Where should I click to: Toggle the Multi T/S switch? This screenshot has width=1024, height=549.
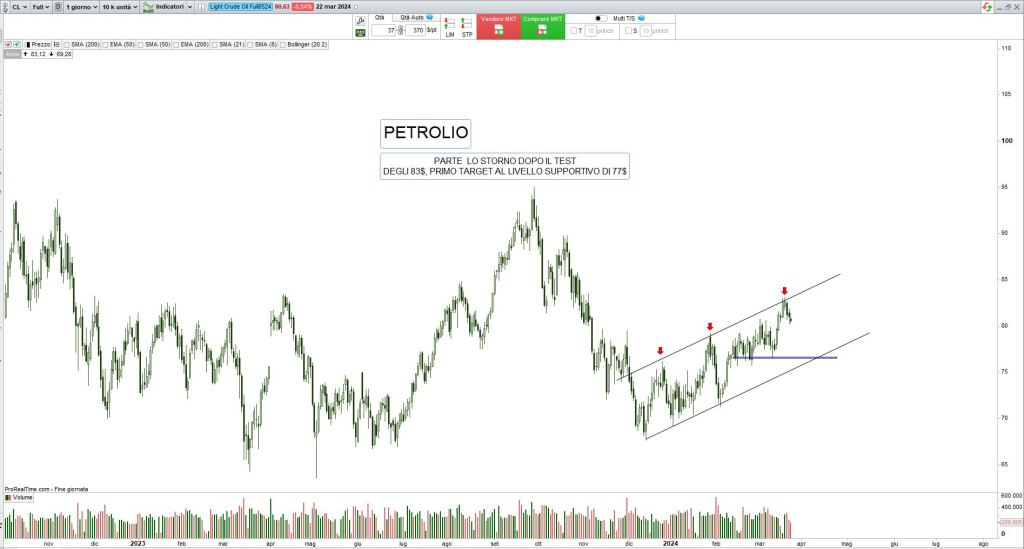pos(601,18)
